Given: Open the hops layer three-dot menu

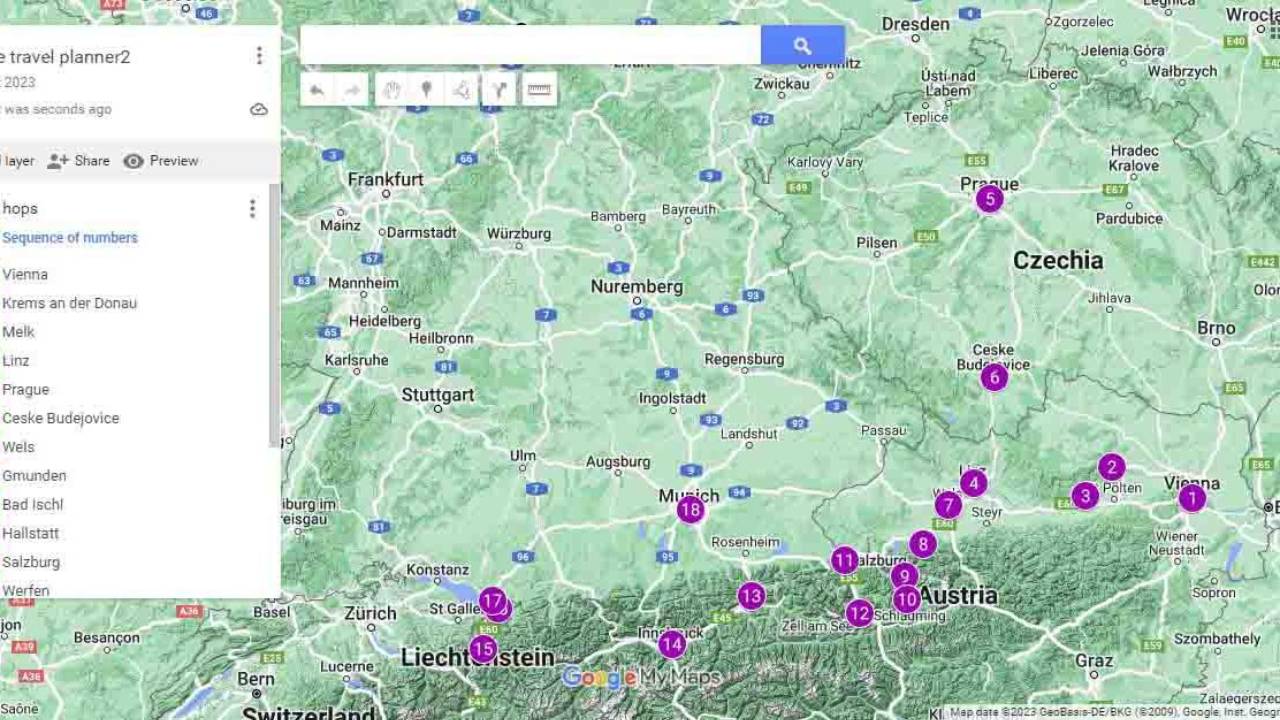Looking at the screenshot, I should click(x=252, y=208).
